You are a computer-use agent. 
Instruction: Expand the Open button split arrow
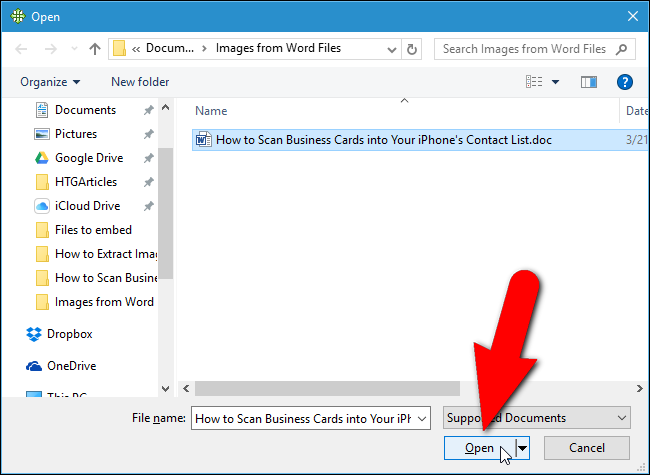523,448
